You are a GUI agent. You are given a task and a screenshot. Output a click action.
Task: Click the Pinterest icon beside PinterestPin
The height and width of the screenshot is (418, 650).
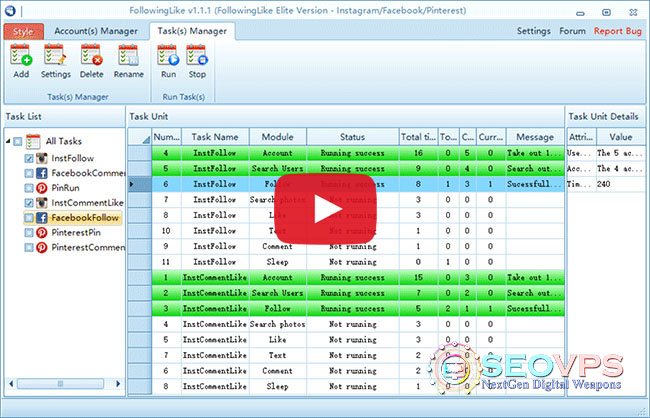coord(41,233)
